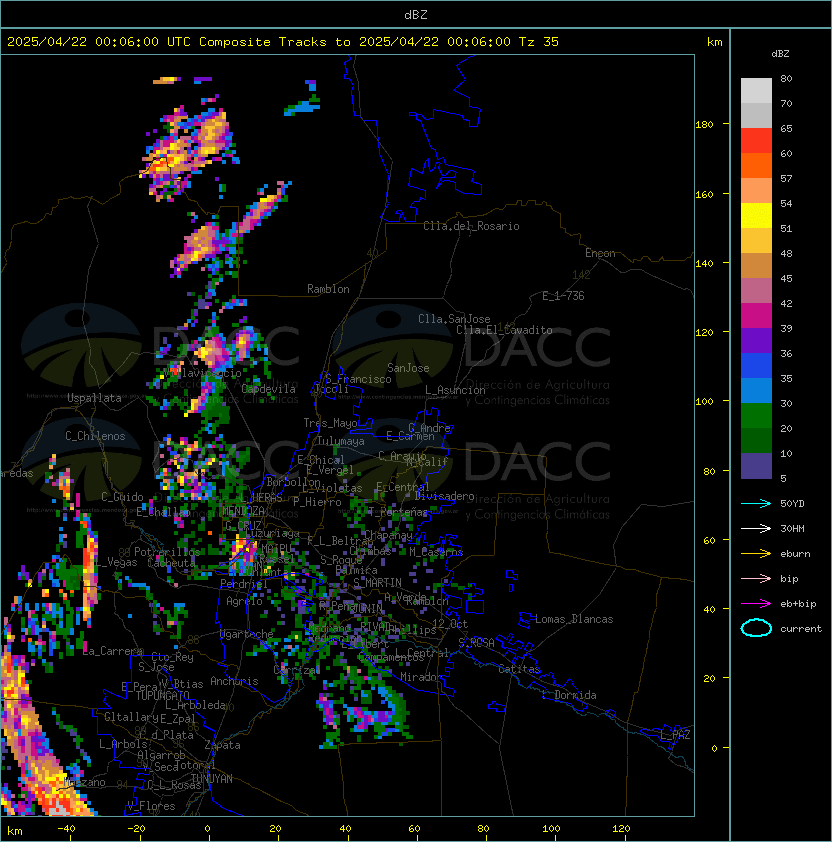Click the 'dBZ' title at top
The height and width of the screenshot is (842, 832).
click(x=416, y=14)
